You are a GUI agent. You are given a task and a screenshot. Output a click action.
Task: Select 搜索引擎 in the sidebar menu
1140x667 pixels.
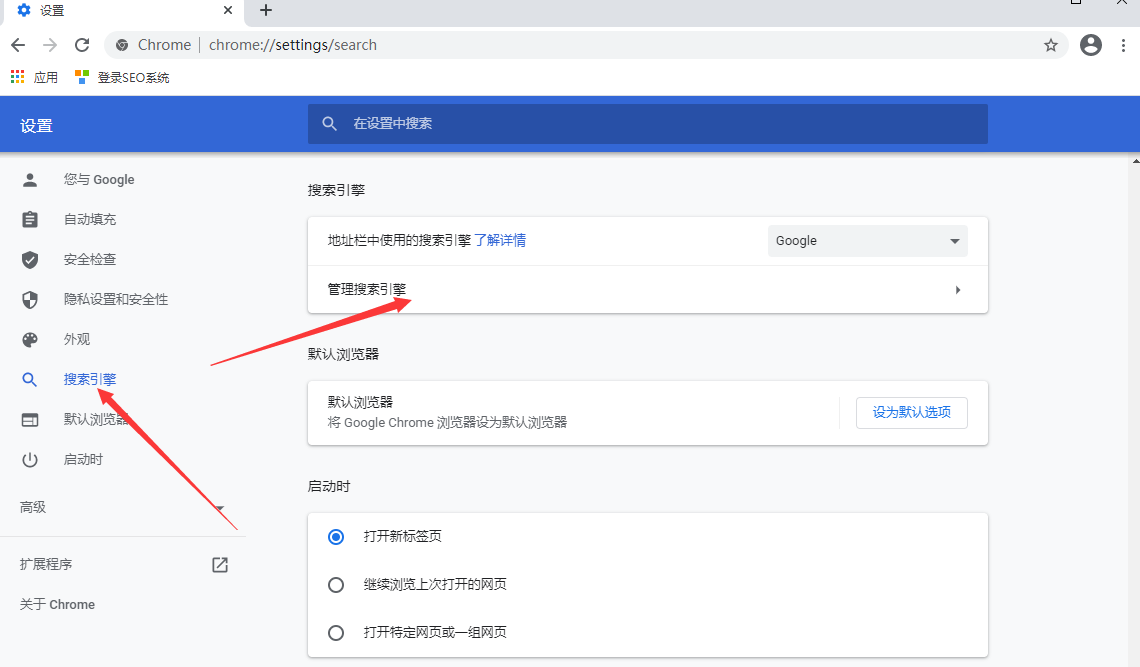90,379
